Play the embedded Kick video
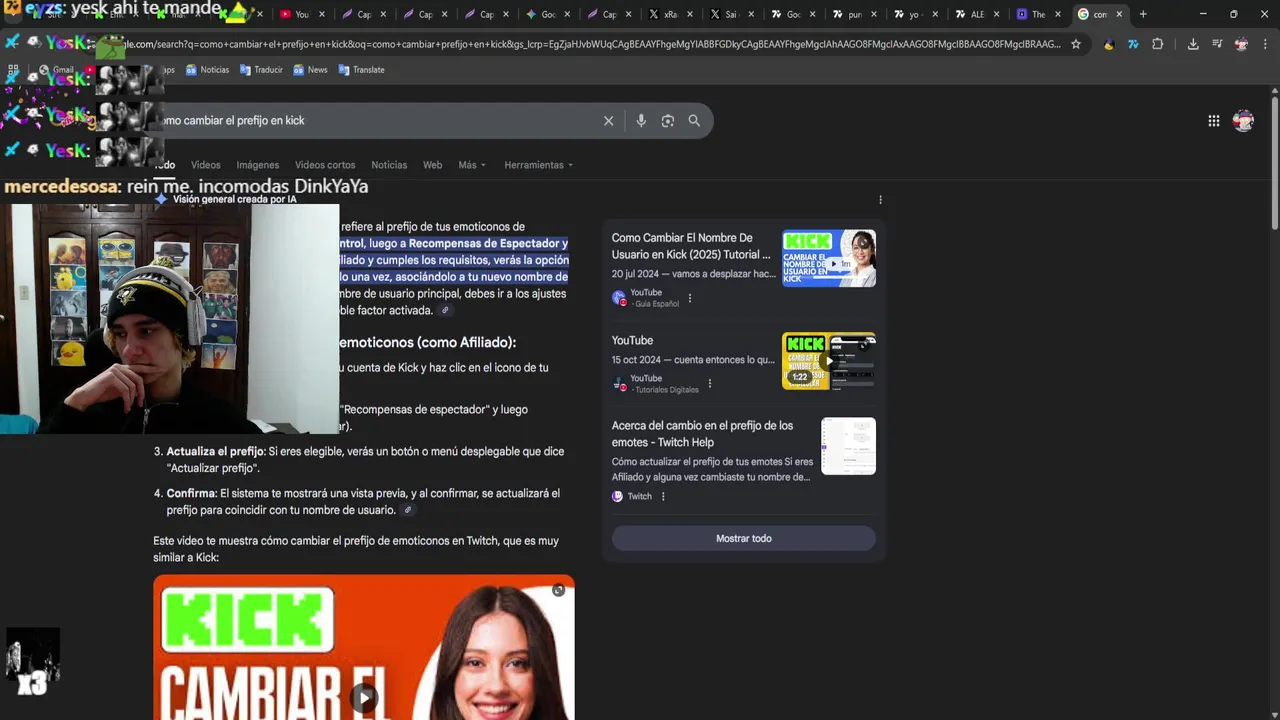 364,697
